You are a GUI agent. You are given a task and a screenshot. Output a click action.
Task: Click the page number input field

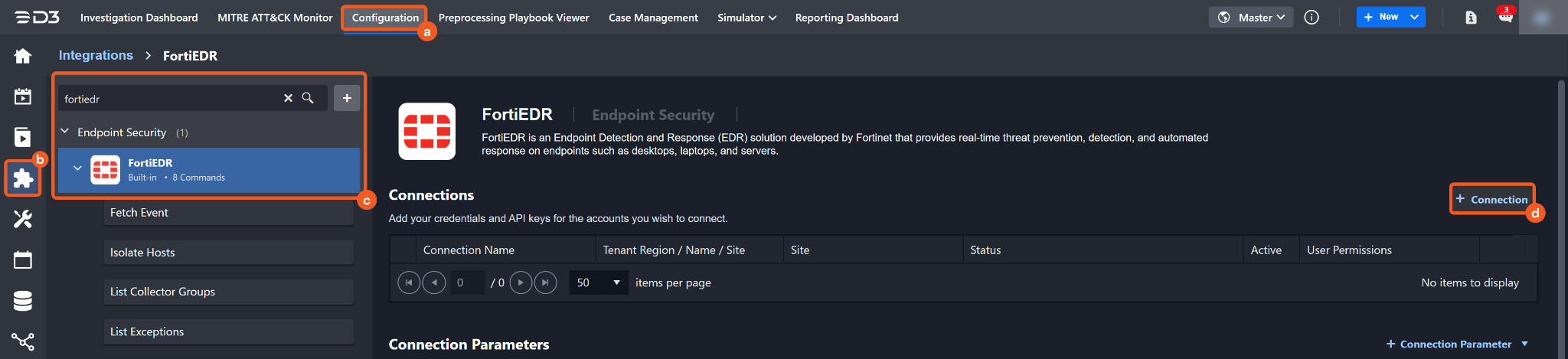pos(467,282)
